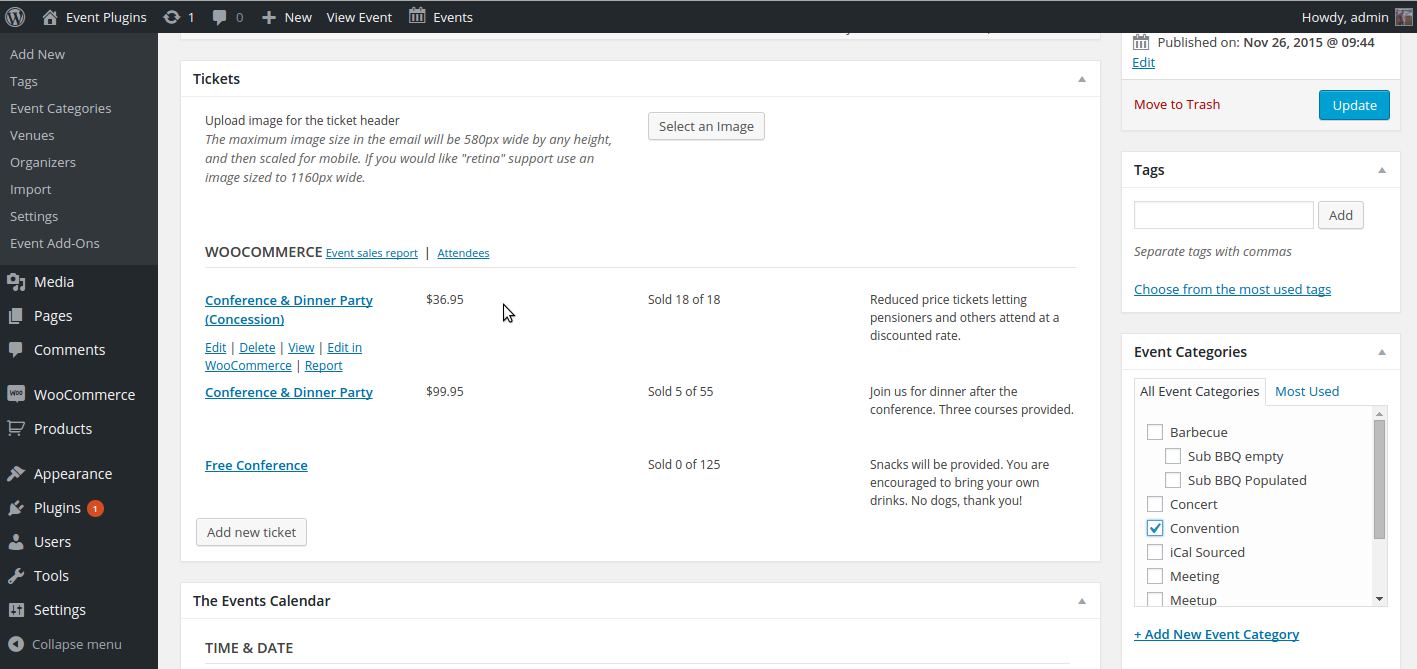Go to Plugins in the sidebar
The image size is (1417, 669).
pyautogui.click(x=57, y=508)
